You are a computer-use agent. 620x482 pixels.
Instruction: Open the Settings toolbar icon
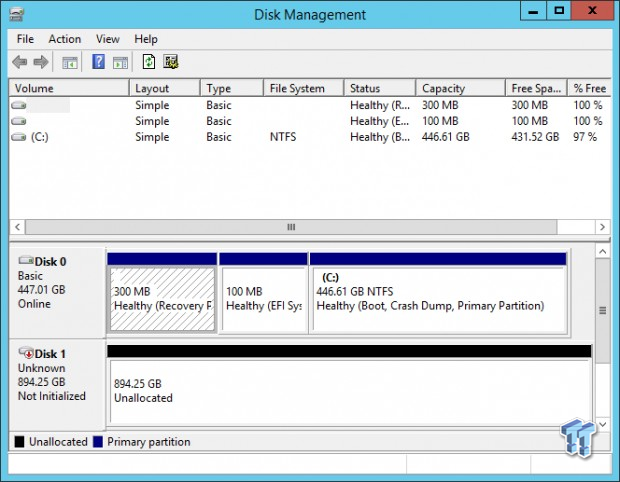171,62
